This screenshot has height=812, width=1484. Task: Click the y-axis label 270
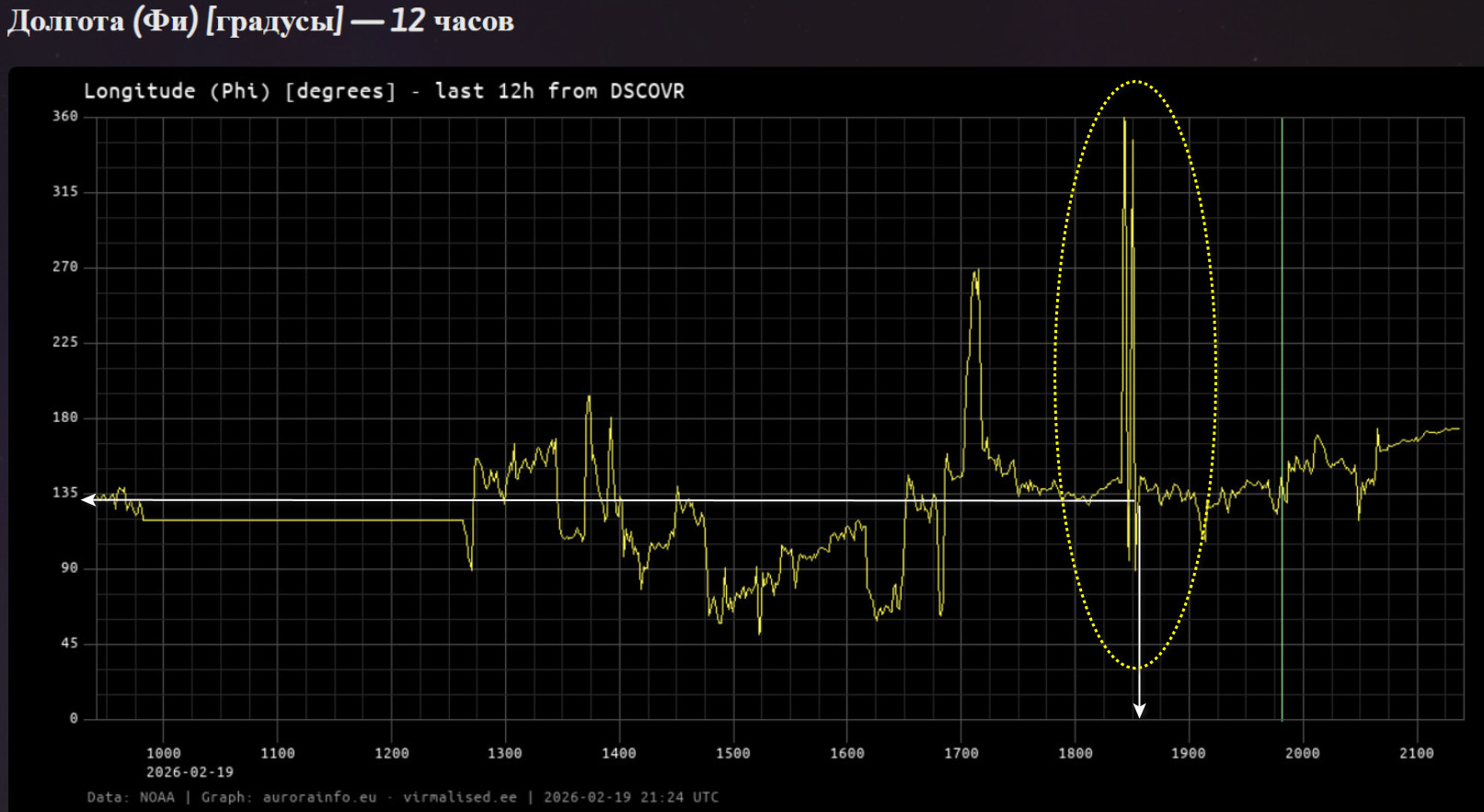click(x=65, y=267)
